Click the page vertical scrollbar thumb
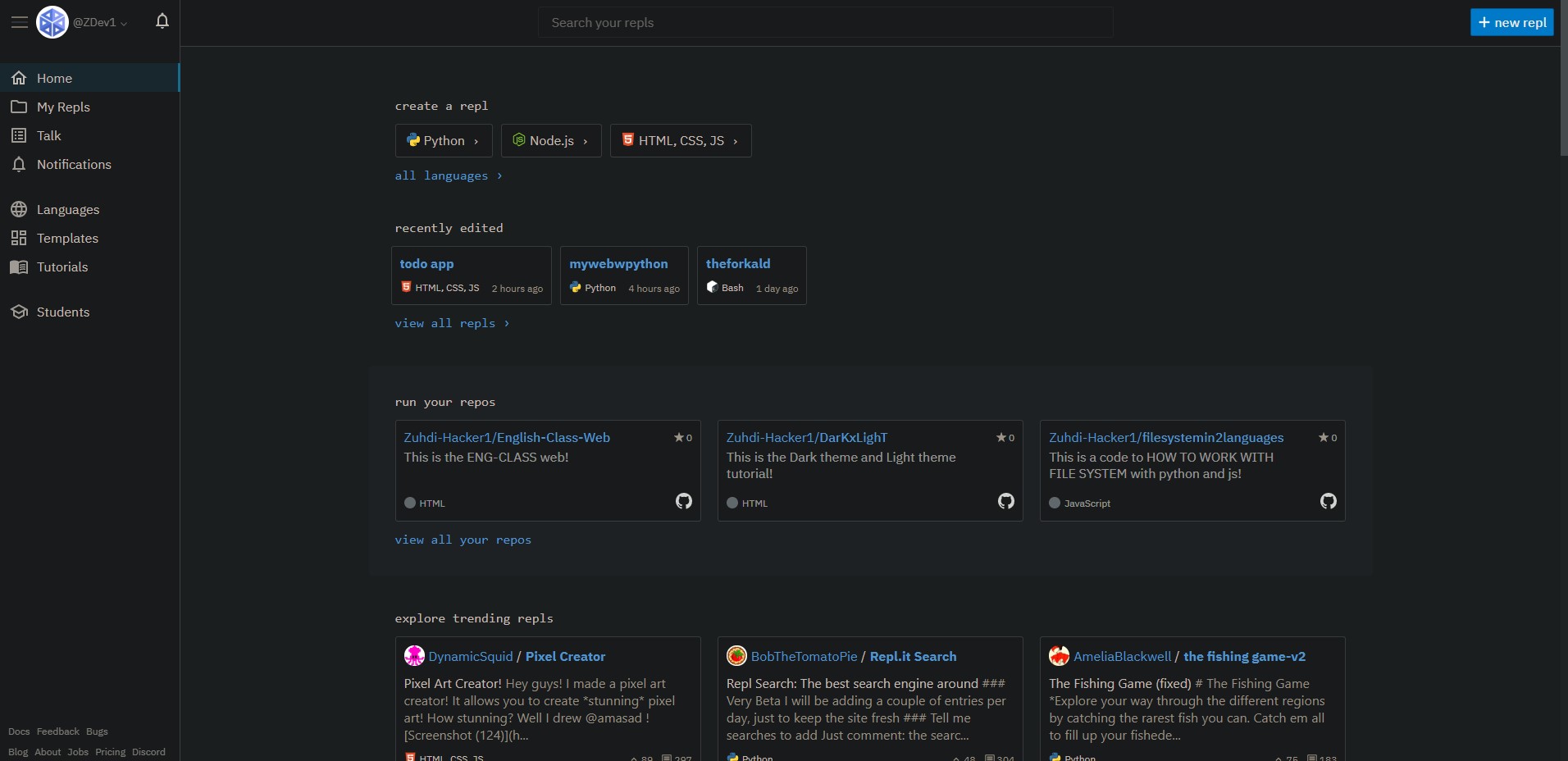Screen dimensions: 1568x761 (x=1563, y=78)
